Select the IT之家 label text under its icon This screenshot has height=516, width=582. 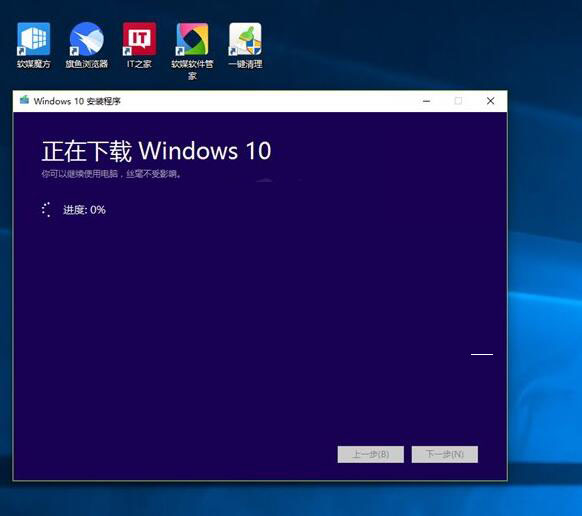pyautogui.click(x=139, y=64)
